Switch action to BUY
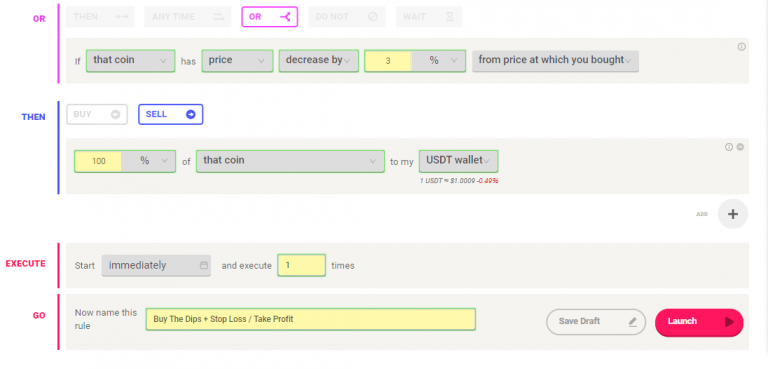Viewport: 768px width, 369px height. tap(97, 114)
